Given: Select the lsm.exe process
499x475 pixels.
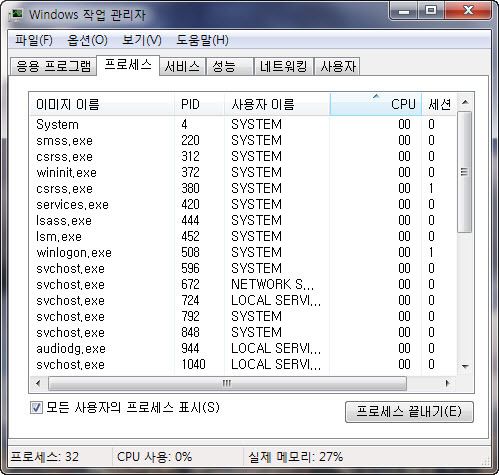Looking at the screenshot, I should click(243, 236).
